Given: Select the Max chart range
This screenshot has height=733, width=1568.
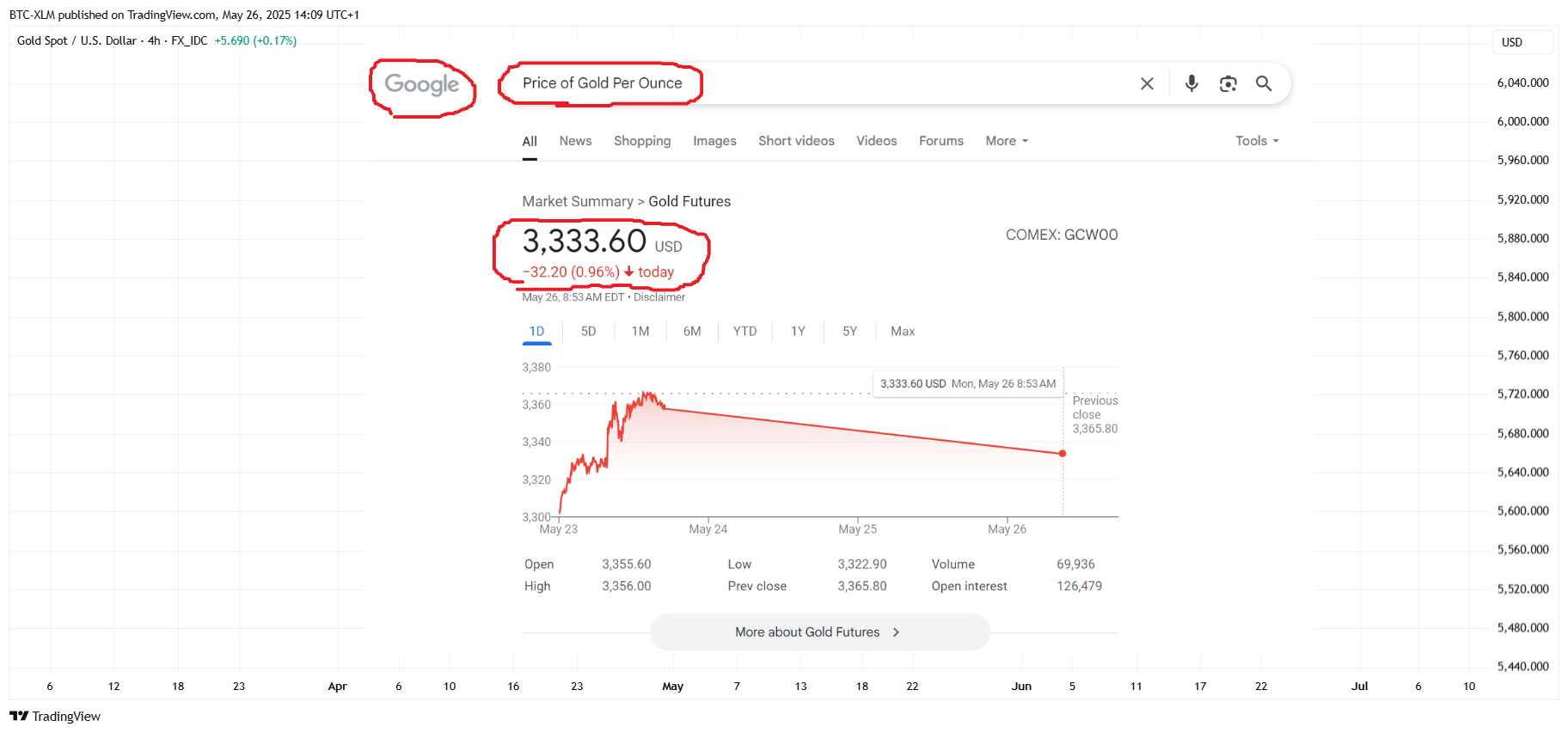Looking at the screenshot, I should (903, 331).
